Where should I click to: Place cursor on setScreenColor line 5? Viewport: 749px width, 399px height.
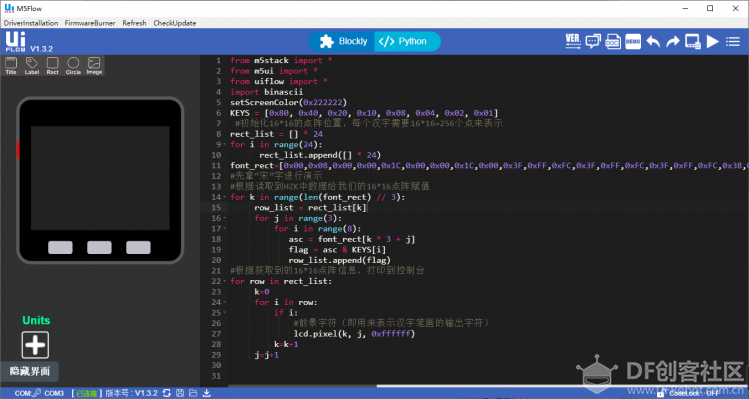pyautogui.click(x=289, y=102)
